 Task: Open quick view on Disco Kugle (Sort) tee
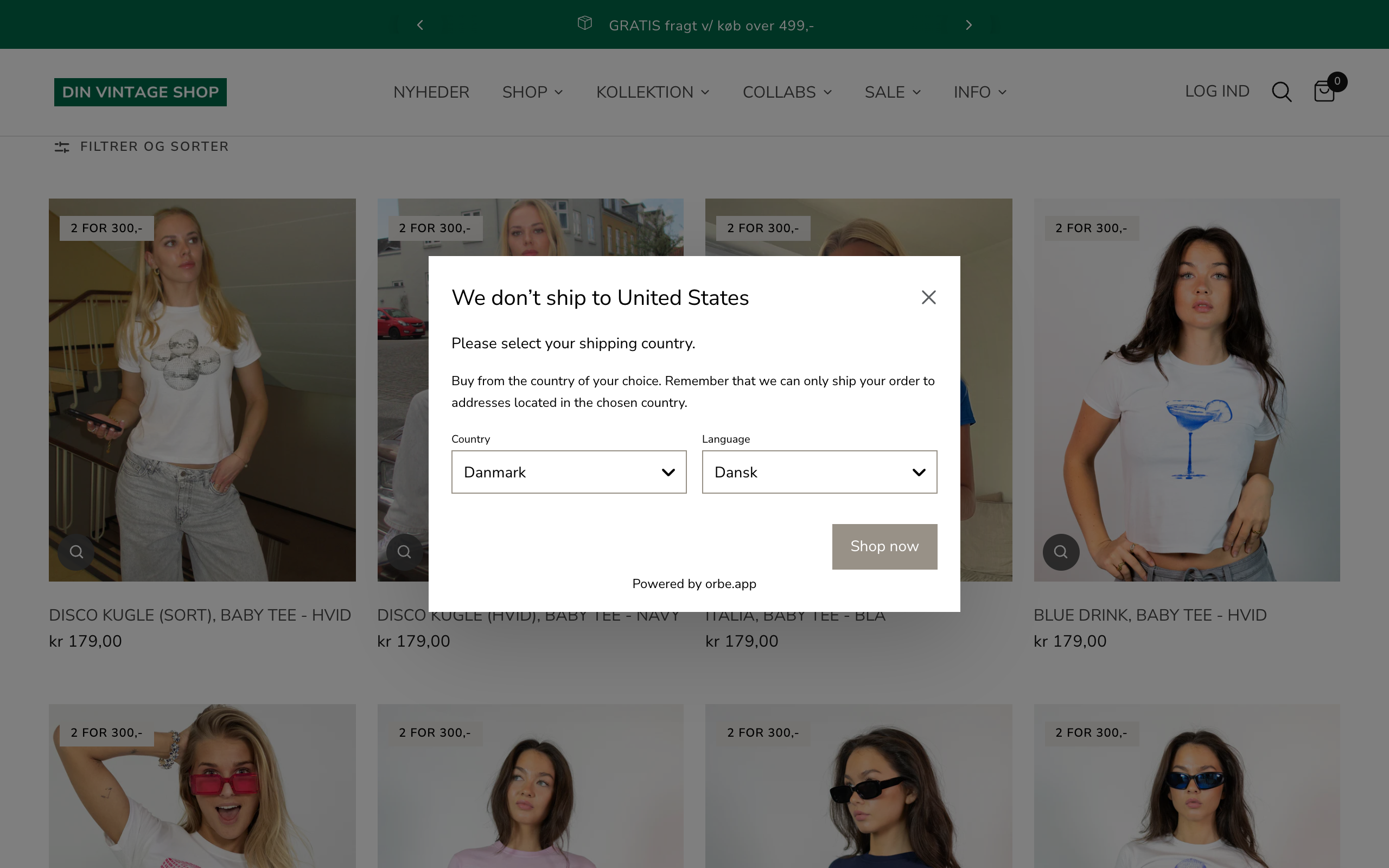coord(75,552)
